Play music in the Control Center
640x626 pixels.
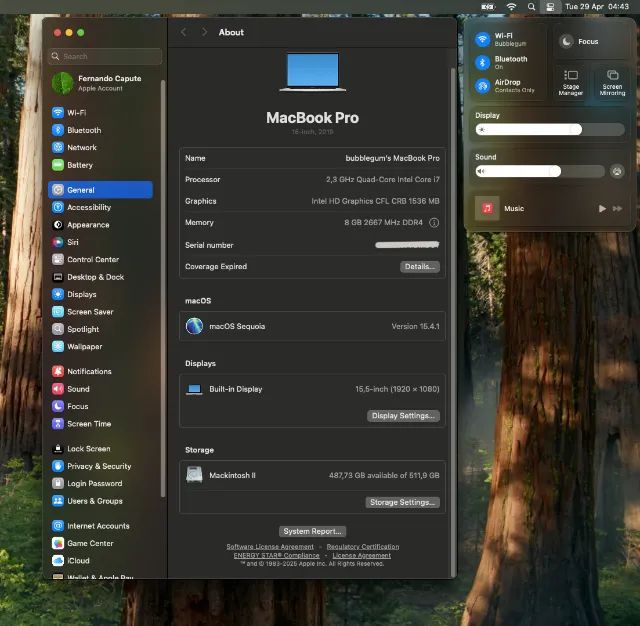(x=602, y=209)
